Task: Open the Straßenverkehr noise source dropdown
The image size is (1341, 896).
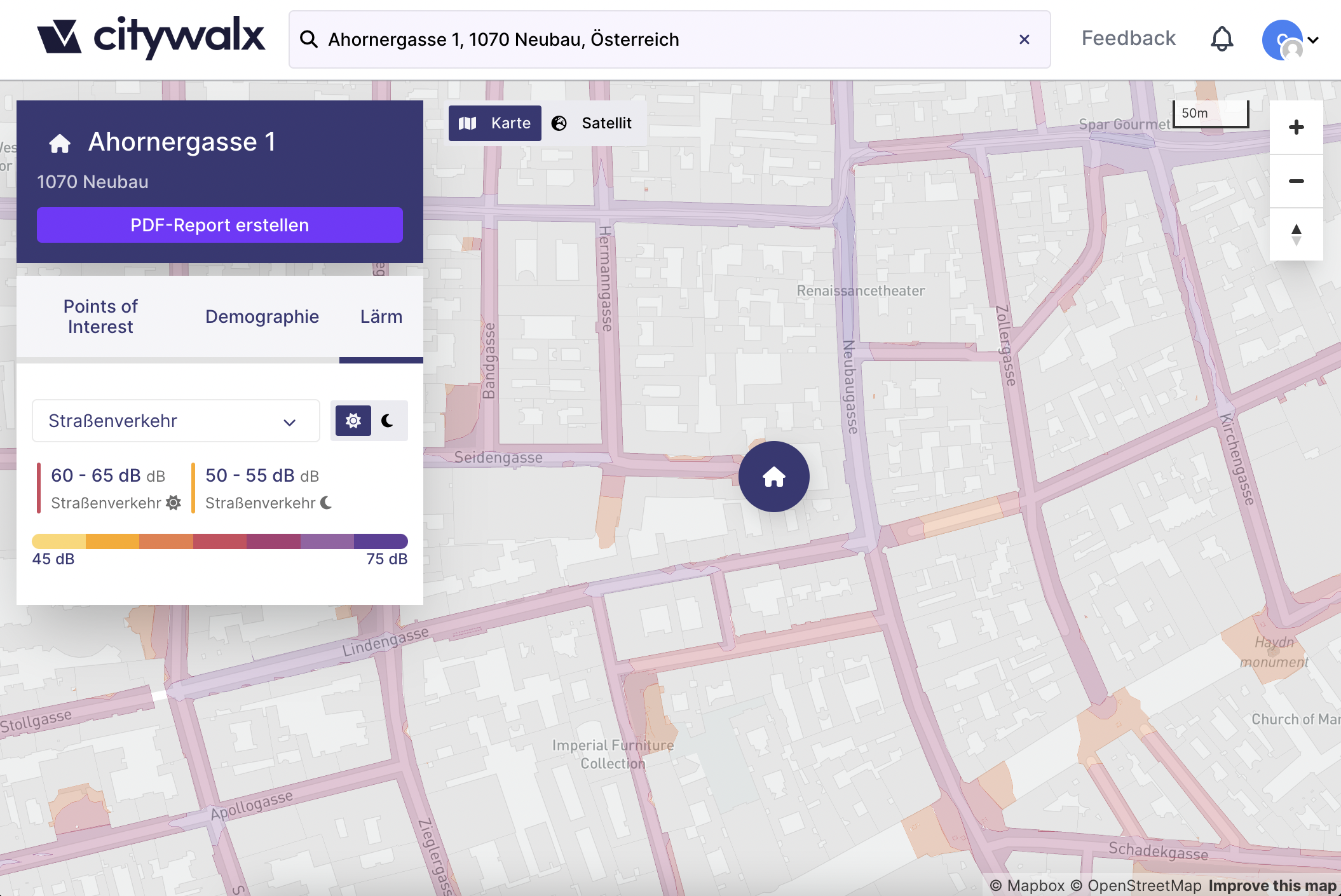Action: click(176, 421)
